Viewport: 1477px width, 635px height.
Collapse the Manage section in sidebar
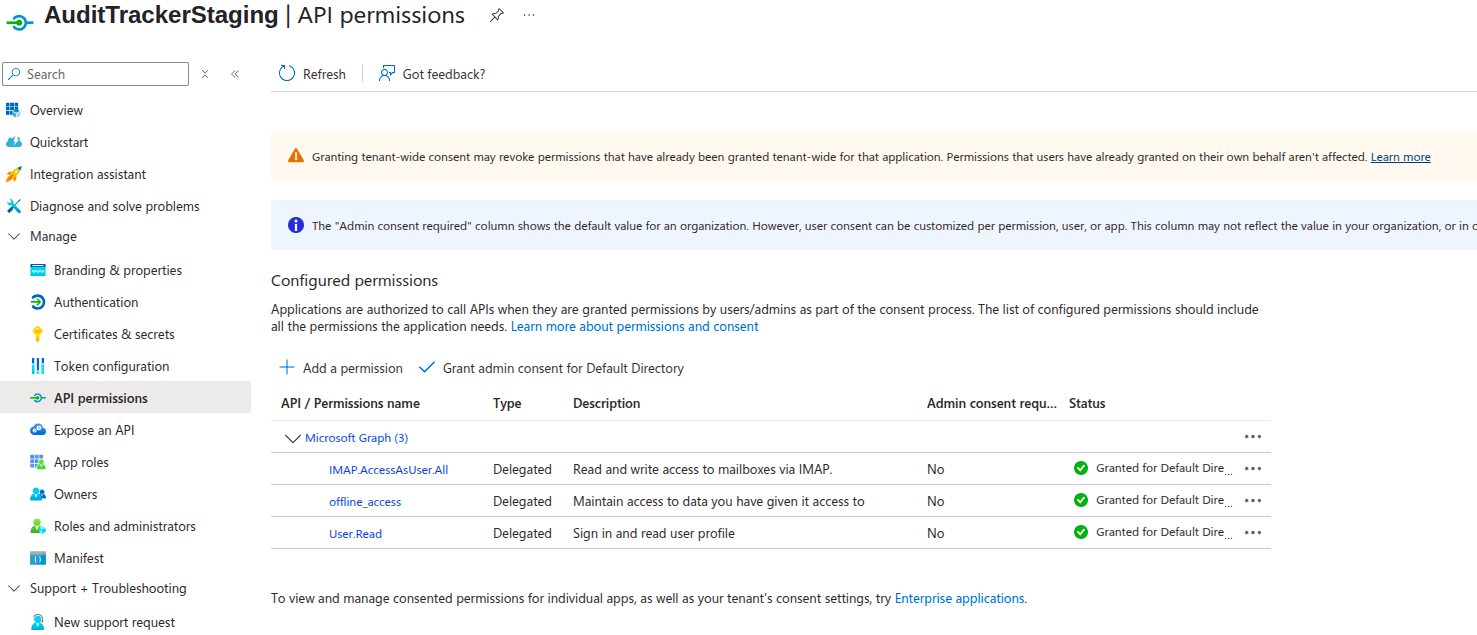pyautogui.click(x=13, y=237)
